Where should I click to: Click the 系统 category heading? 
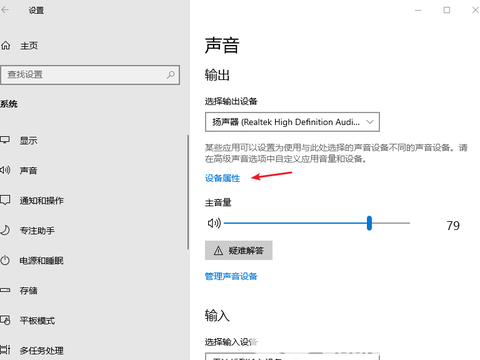pyautogui.click(x=9, y=104)
